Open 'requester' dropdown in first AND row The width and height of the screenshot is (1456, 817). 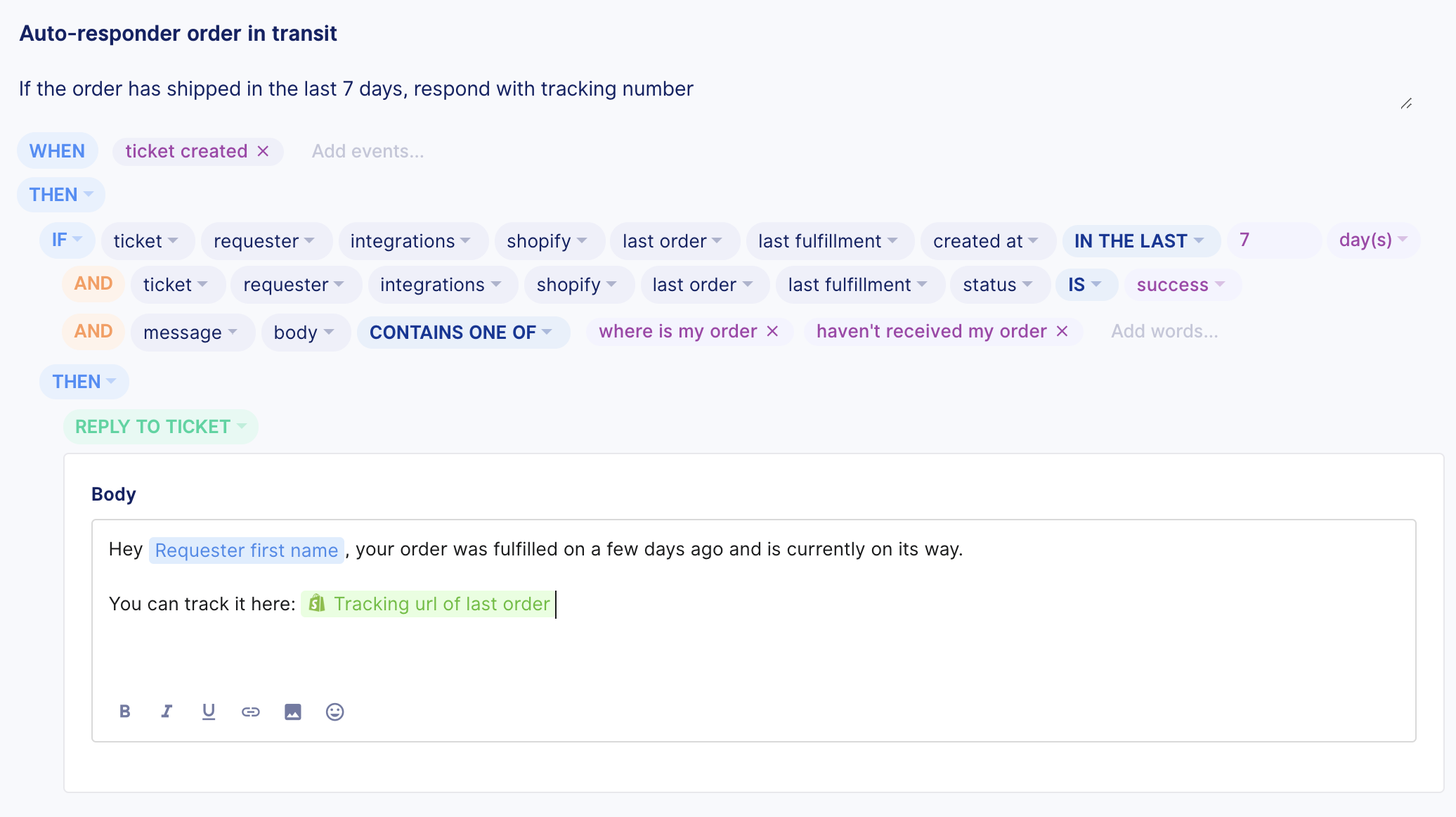(295, 285)
